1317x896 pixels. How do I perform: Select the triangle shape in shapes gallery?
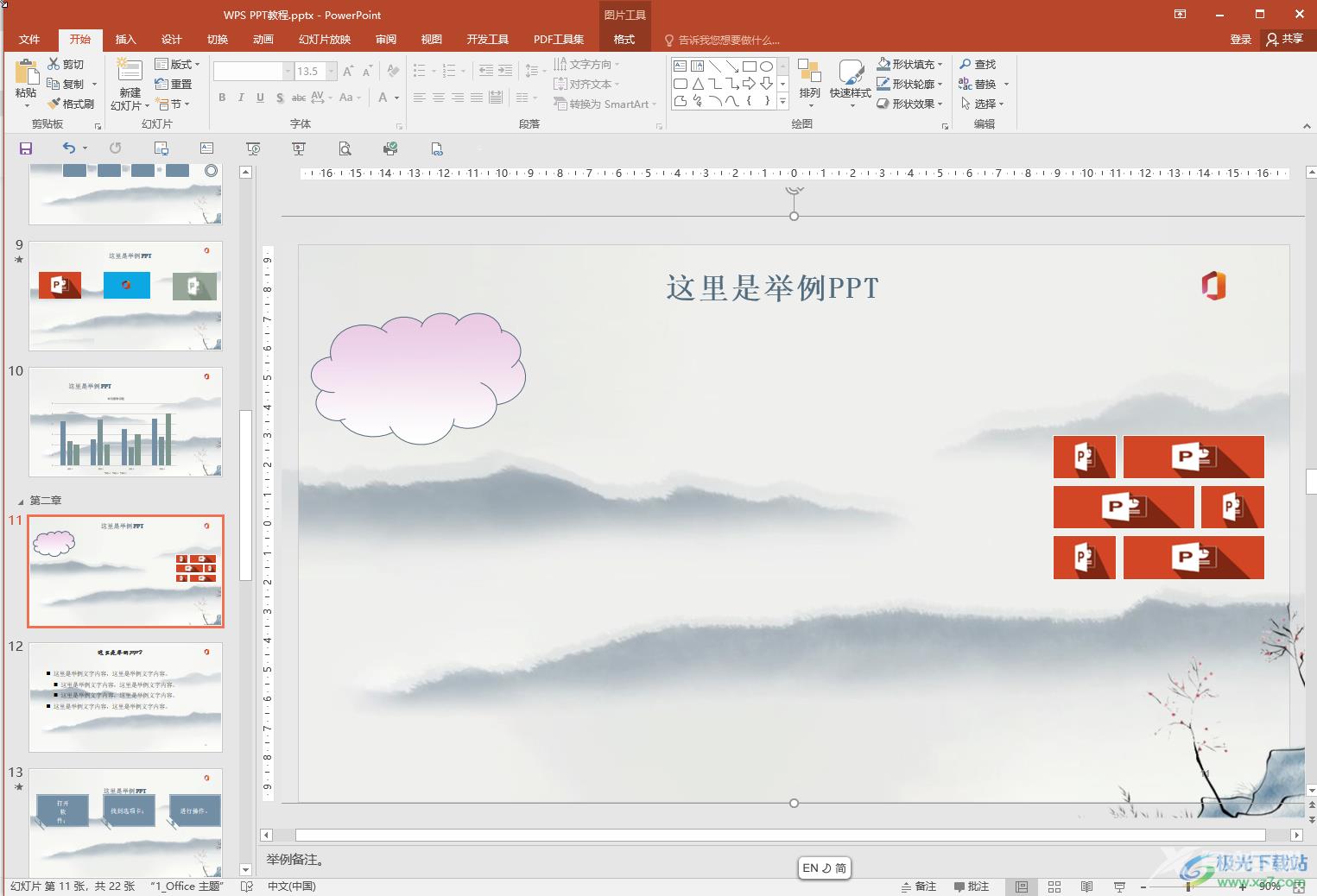(x=697, y=84)
